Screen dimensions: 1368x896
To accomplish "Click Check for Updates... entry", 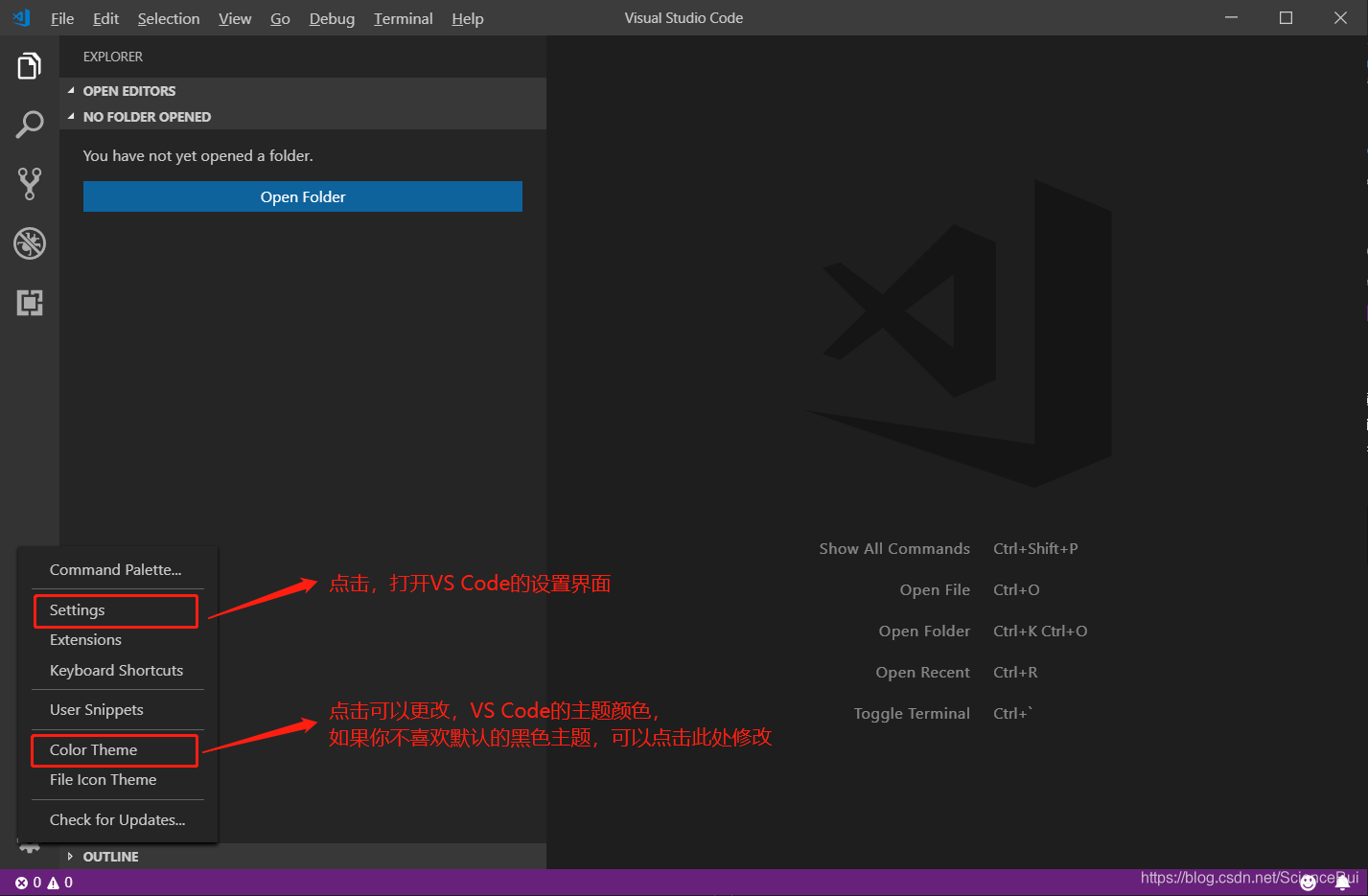I will (x=118, y=820).
